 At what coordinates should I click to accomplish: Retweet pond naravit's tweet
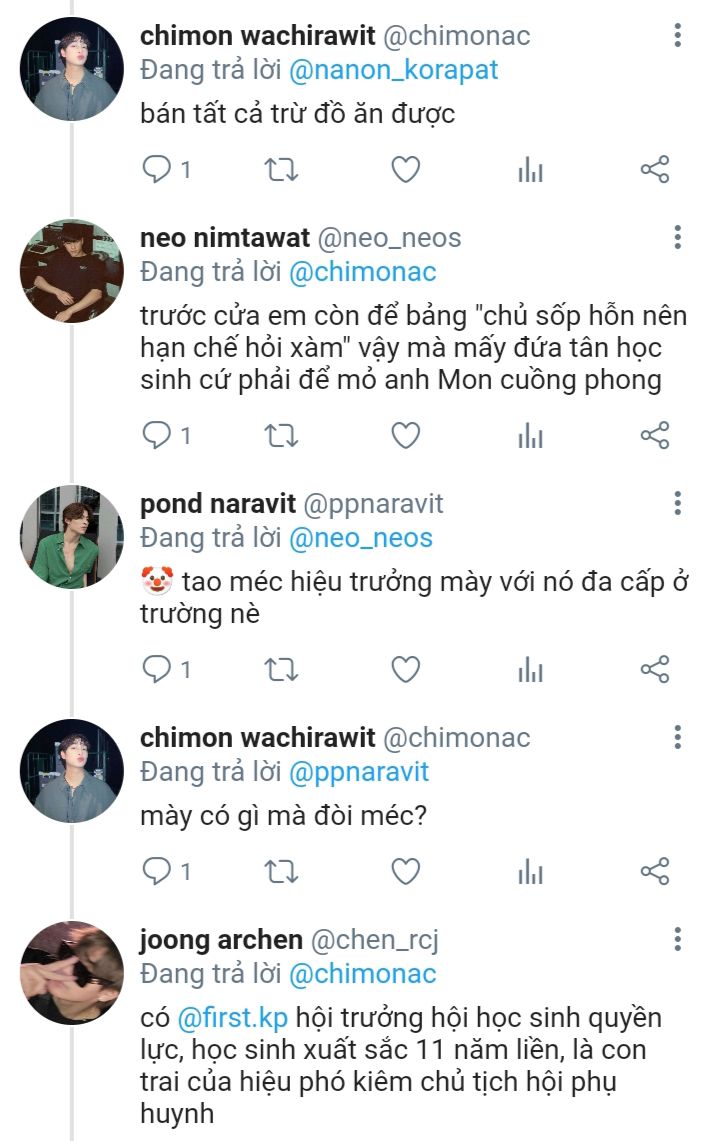[x=281, y=670]
